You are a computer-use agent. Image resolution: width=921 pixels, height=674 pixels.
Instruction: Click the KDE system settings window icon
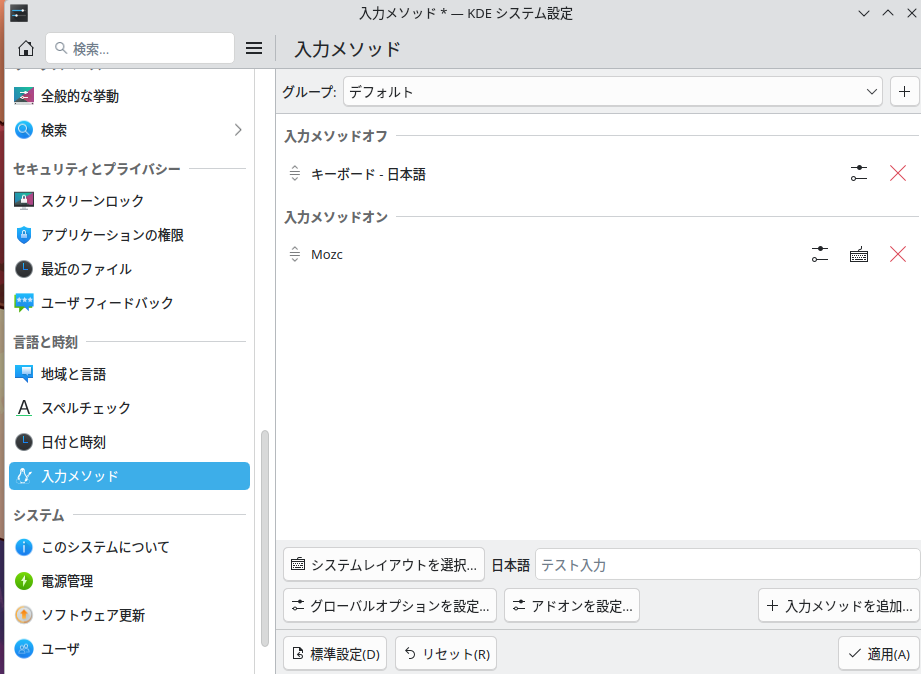pyautogui.click(x=19, y=13)
